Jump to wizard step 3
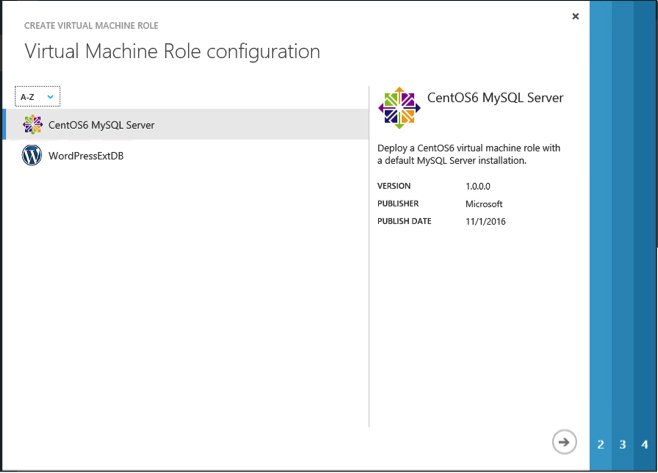This screenshot has height=473, width=658. pyautogui.click(x=622, y=444)
